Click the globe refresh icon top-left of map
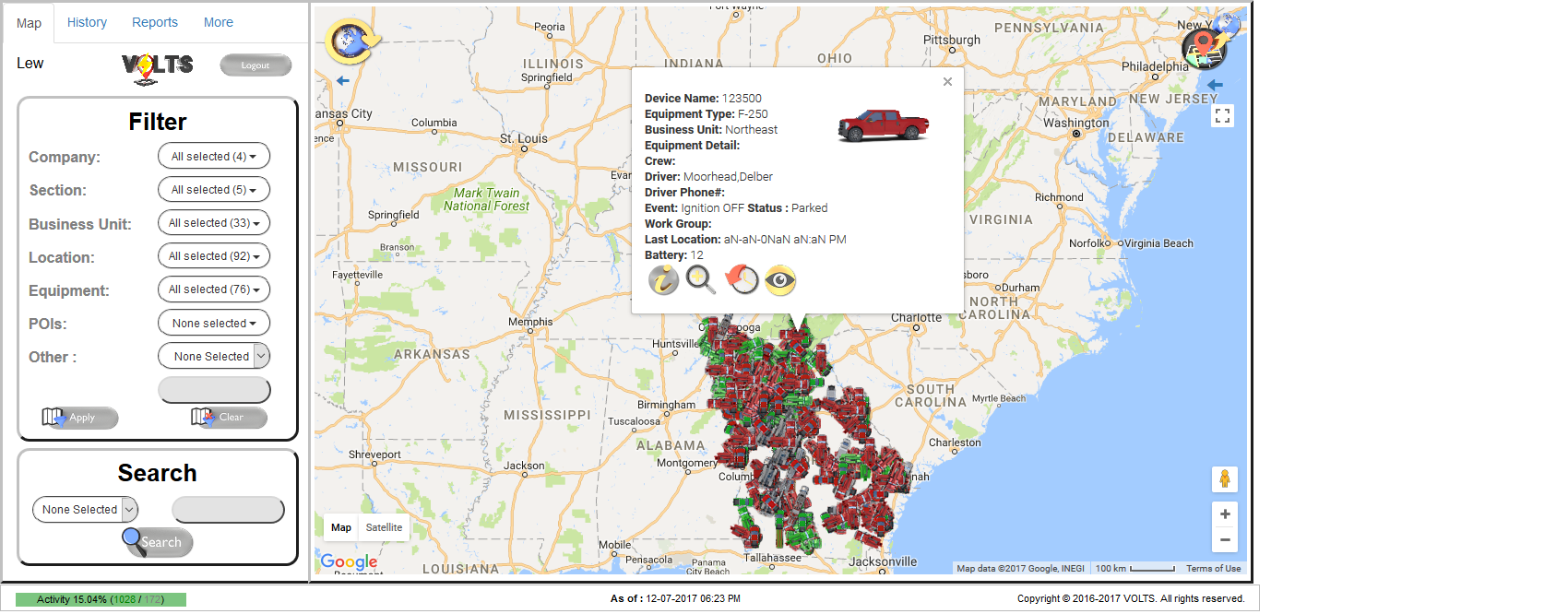 351,41
